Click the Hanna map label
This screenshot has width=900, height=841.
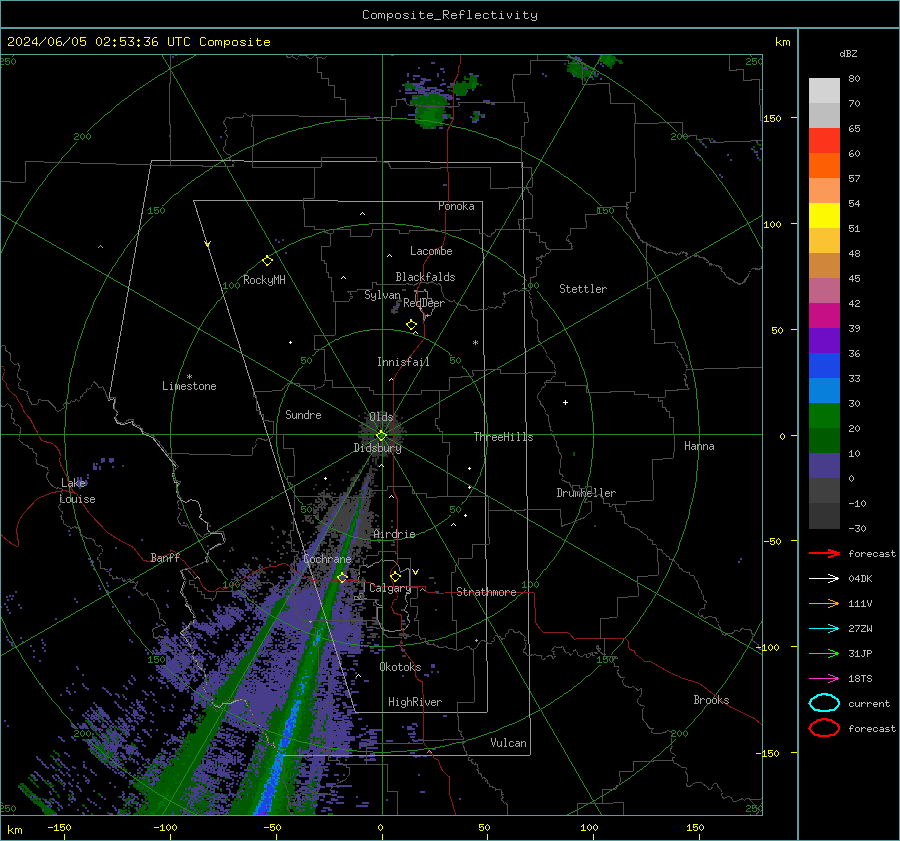(x=699, y=446)
